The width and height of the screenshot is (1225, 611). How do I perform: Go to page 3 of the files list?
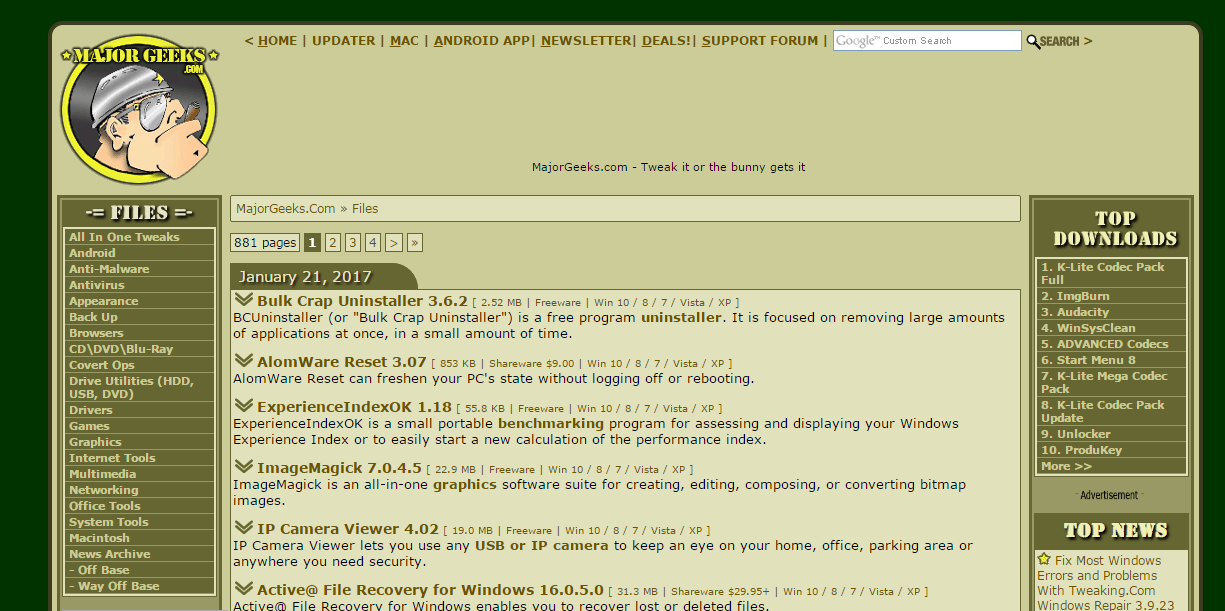tap(353, 242)
